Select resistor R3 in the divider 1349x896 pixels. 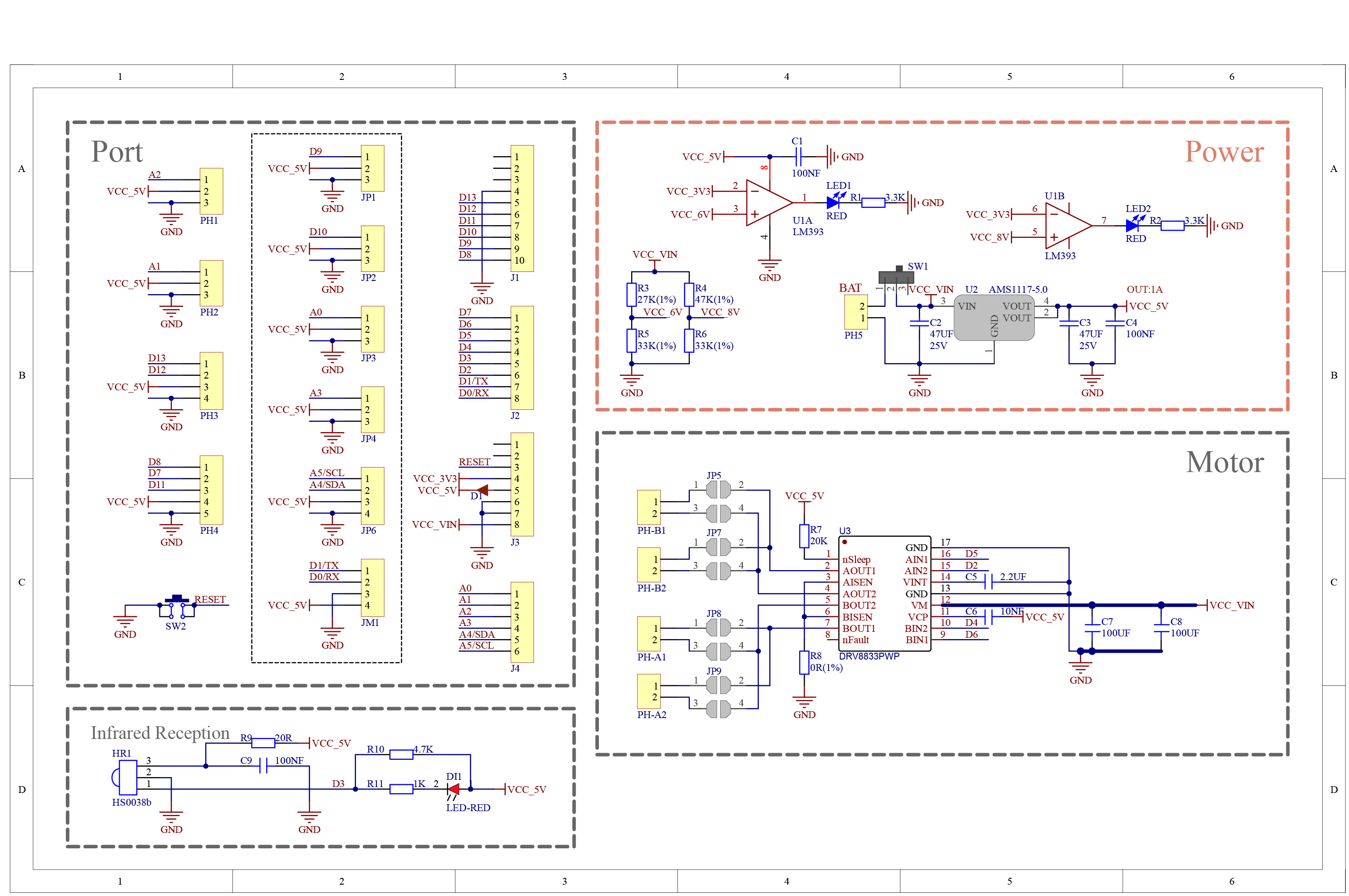[631, 295]
